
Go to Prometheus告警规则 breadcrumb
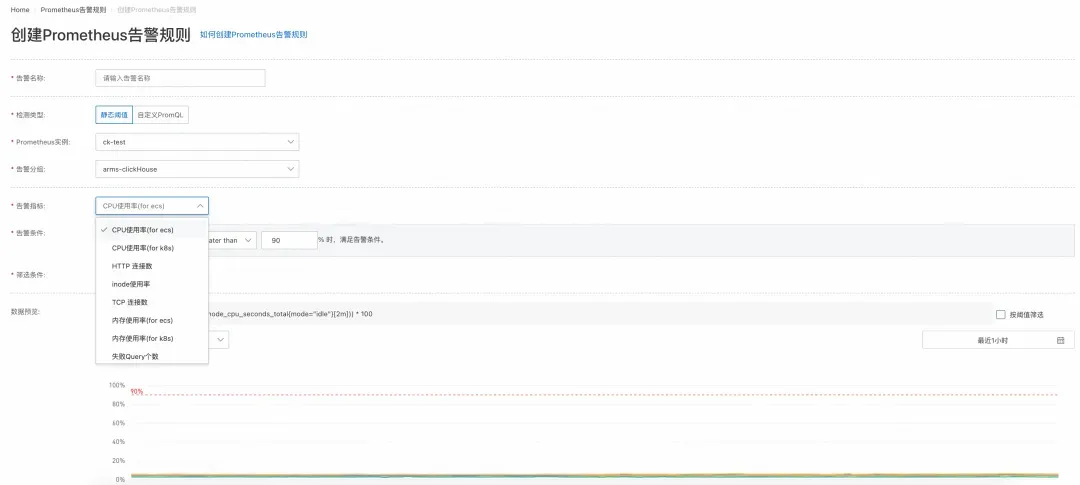click(x=73, y=10)
